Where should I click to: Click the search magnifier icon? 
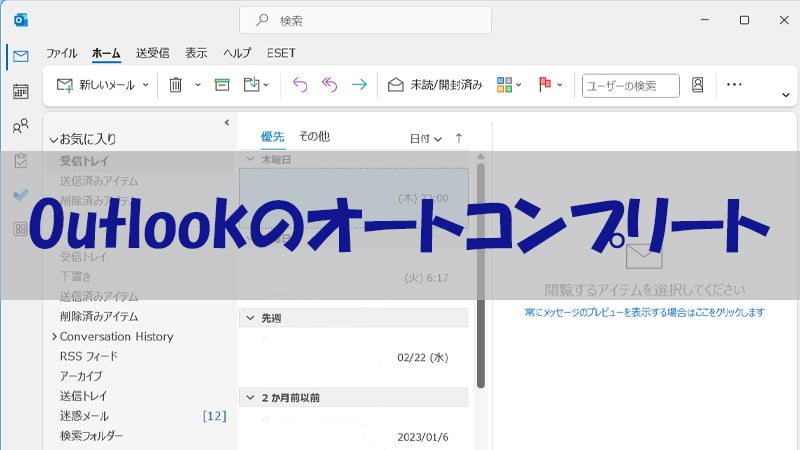pyautogui.click(x=262, y=20)
